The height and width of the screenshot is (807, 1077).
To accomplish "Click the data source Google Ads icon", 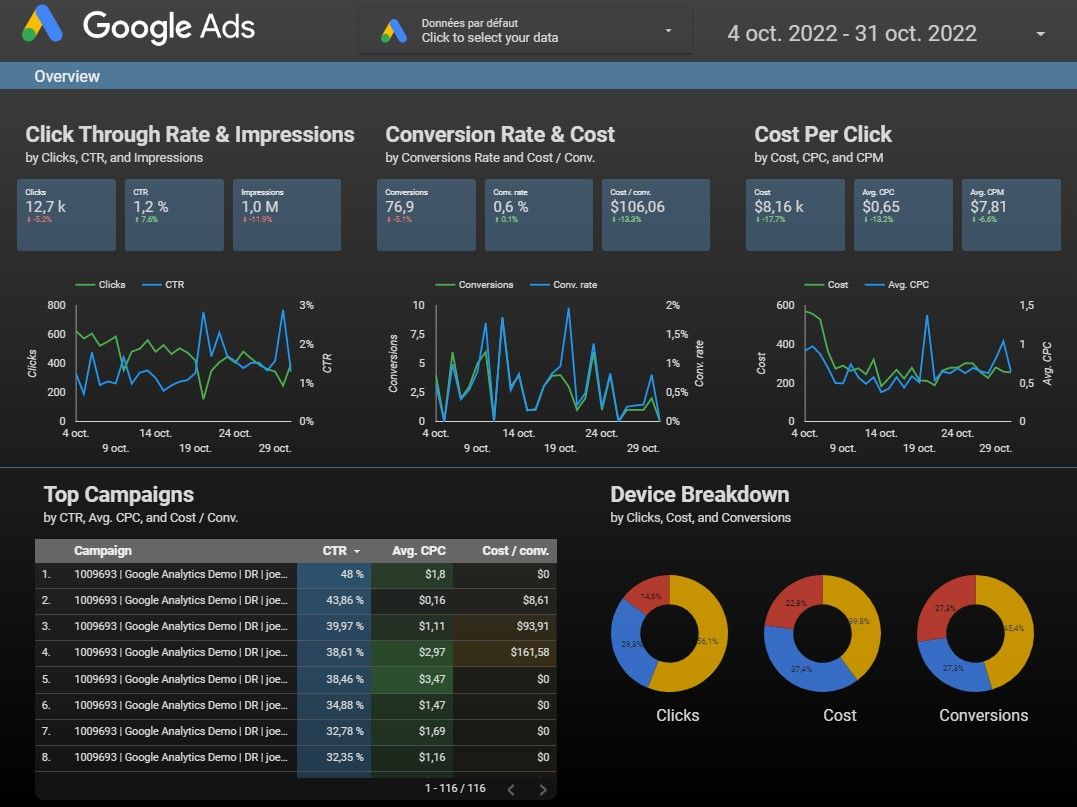I will [394, 31].
